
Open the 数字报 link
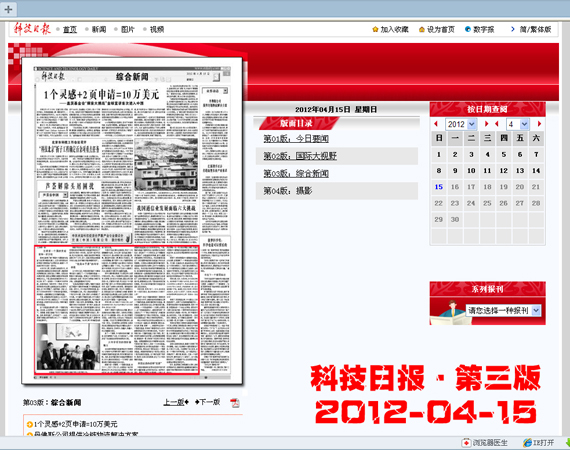[480, 29]
